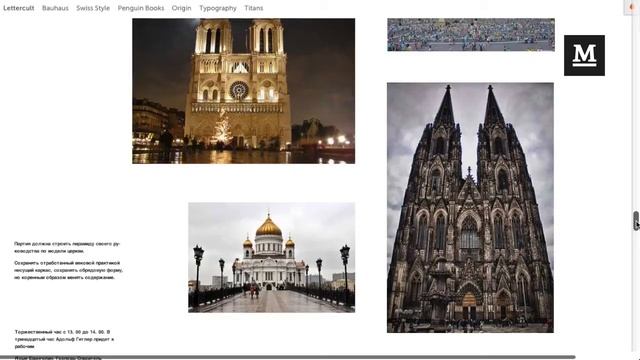
Task: Open the Origin menu item
Action: 181,8
